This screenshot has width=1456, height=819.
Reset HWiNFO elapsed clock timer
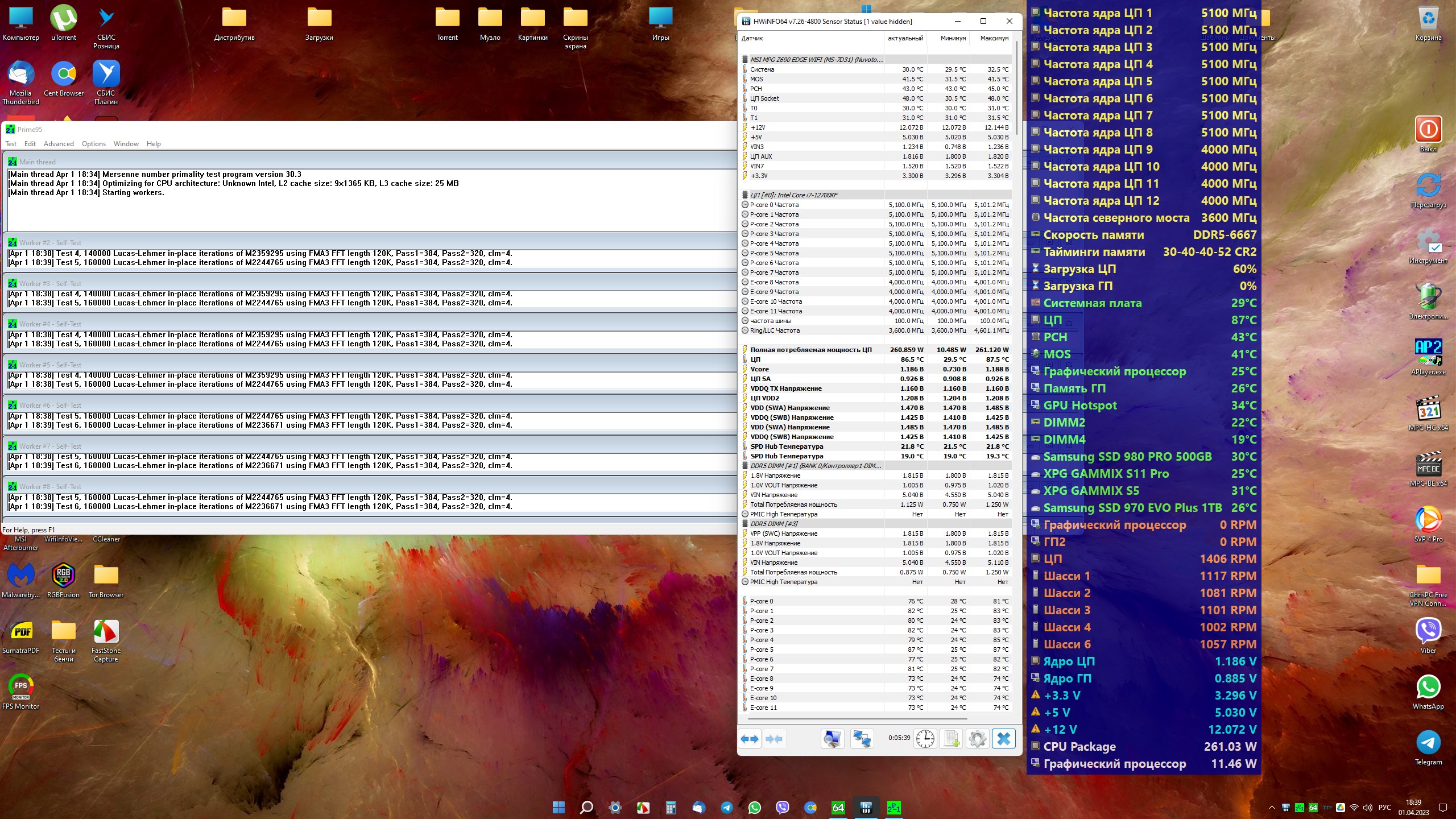coord(925,739)
